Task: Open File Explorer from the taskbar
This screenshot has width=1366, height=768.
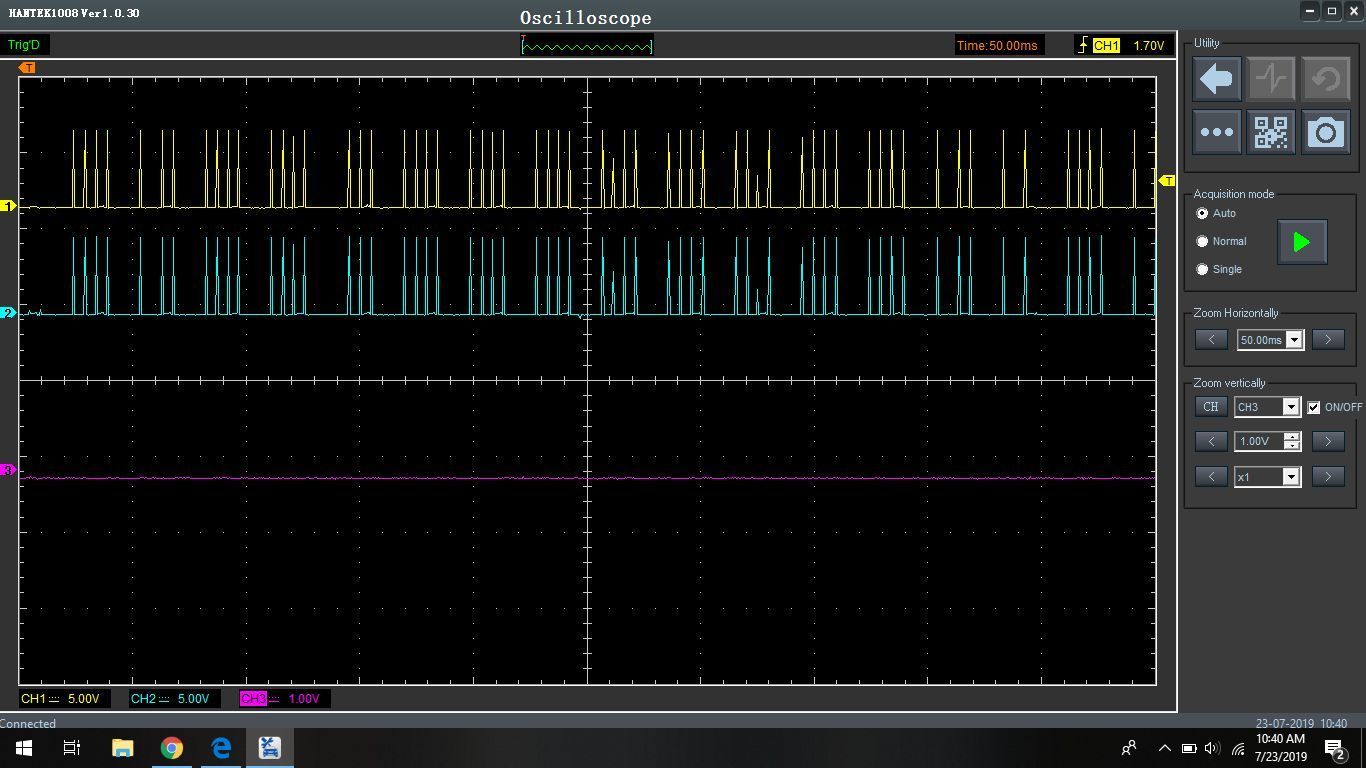Action: (x=122, y=748)
